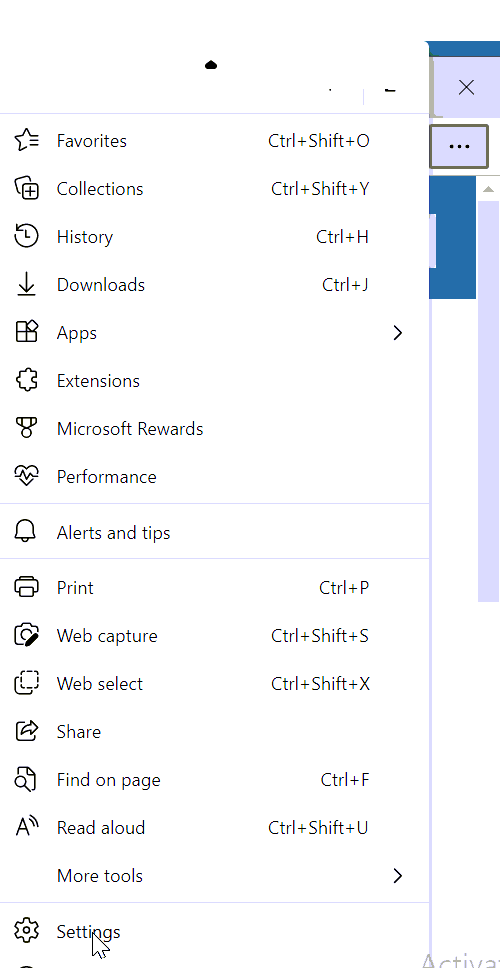Click the scrollbar up arrow

(488, 189)
